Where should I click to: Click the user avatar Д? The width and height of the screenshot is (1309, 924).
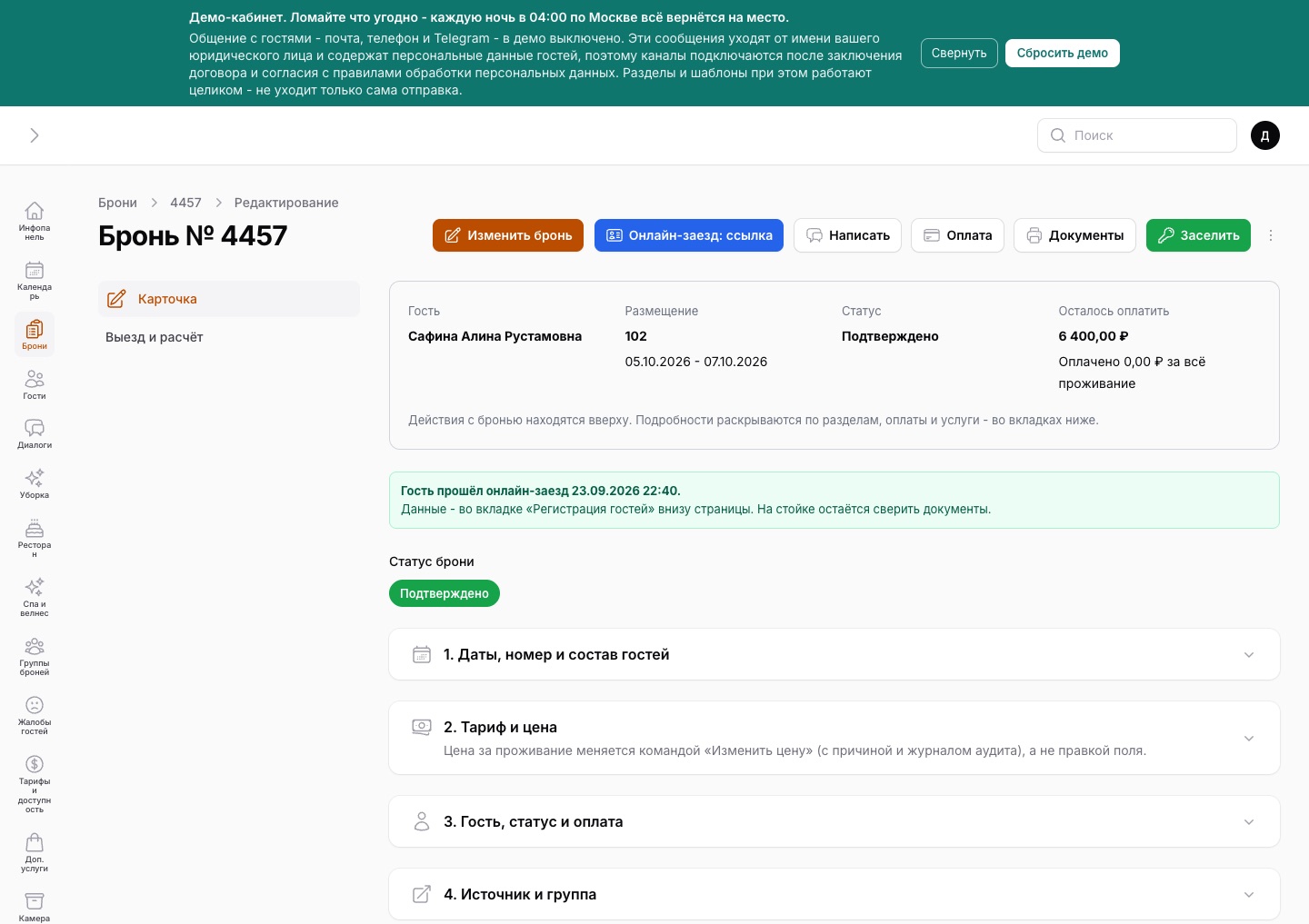pyautogui.click(x=1265, y=135)
